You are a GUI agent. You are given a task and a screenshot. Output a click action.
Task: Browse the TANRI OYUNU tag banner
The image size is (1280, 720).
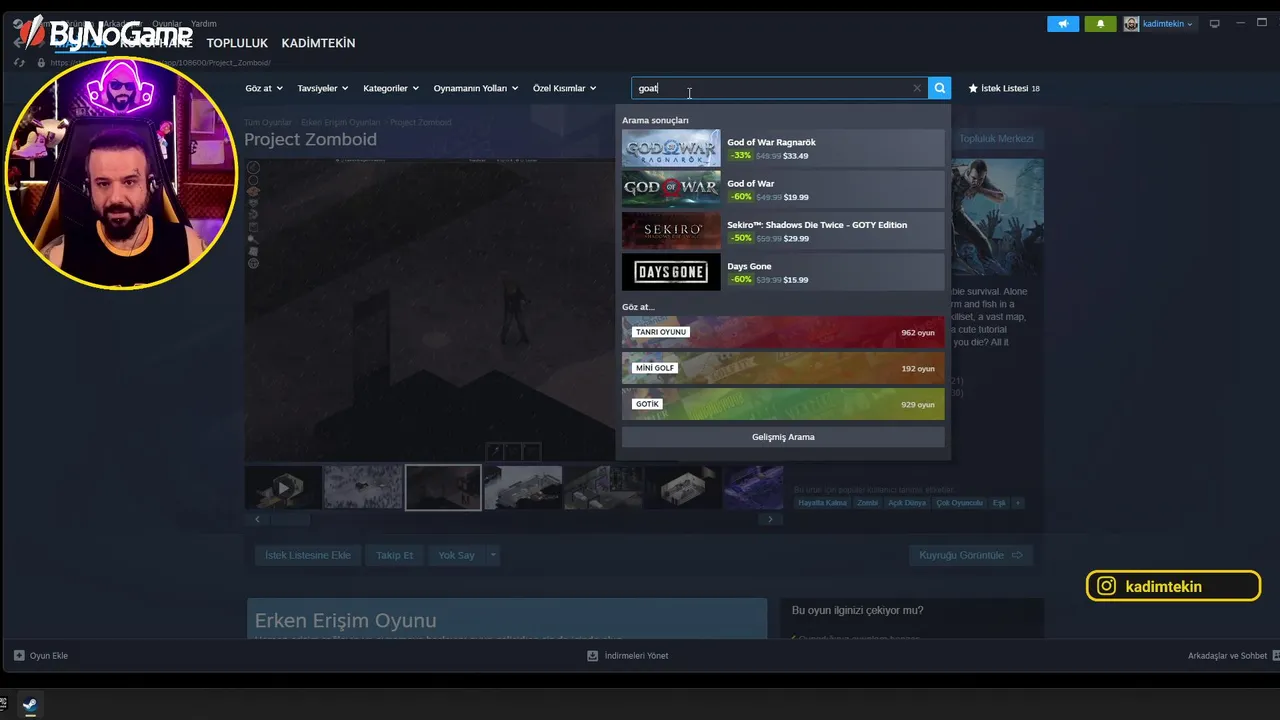click(x=783, y=332)
